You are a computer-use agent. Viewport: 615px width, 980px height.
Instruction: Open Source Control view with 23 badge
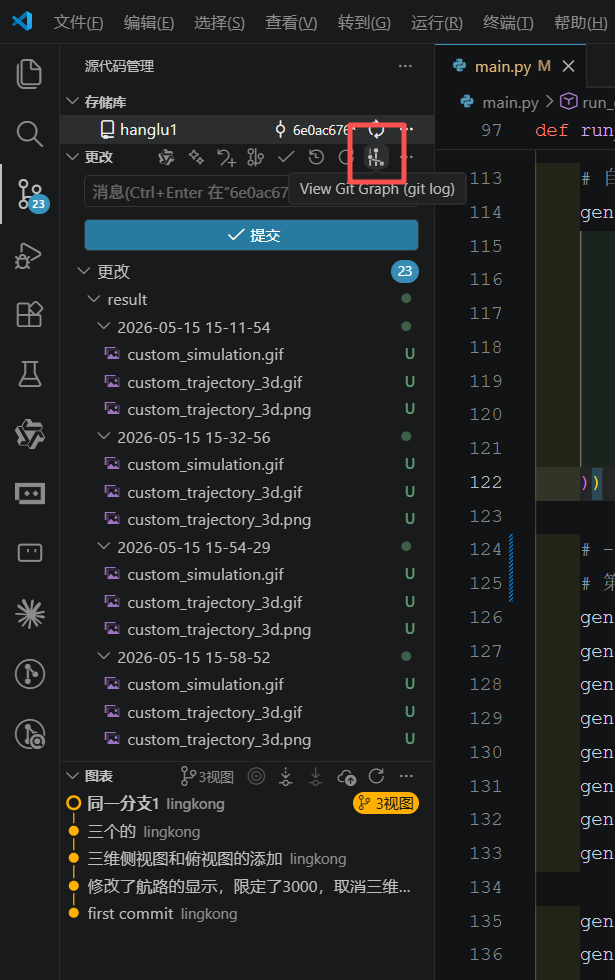[30, 194]
